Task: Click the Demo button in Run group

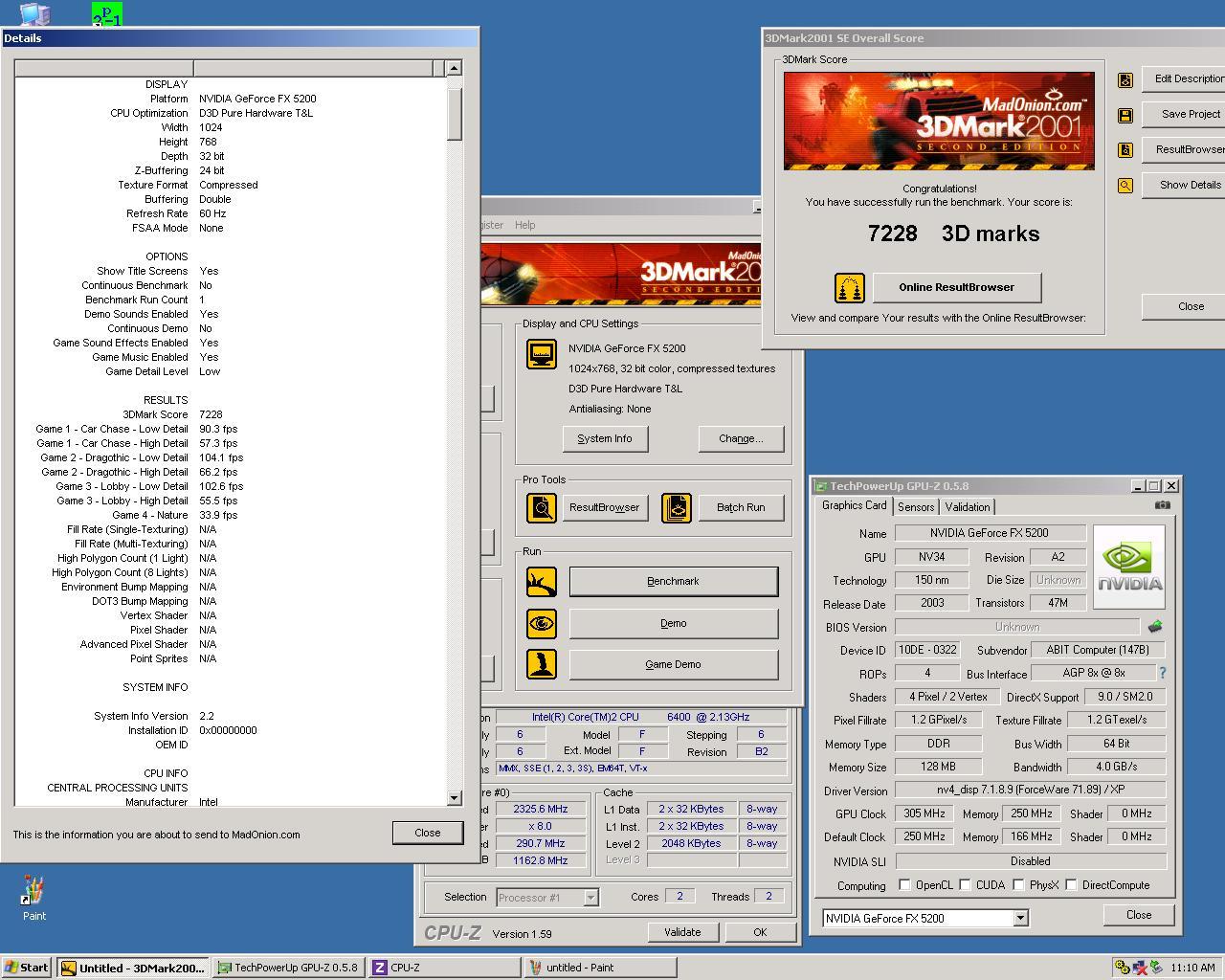Action: [673, 623]
